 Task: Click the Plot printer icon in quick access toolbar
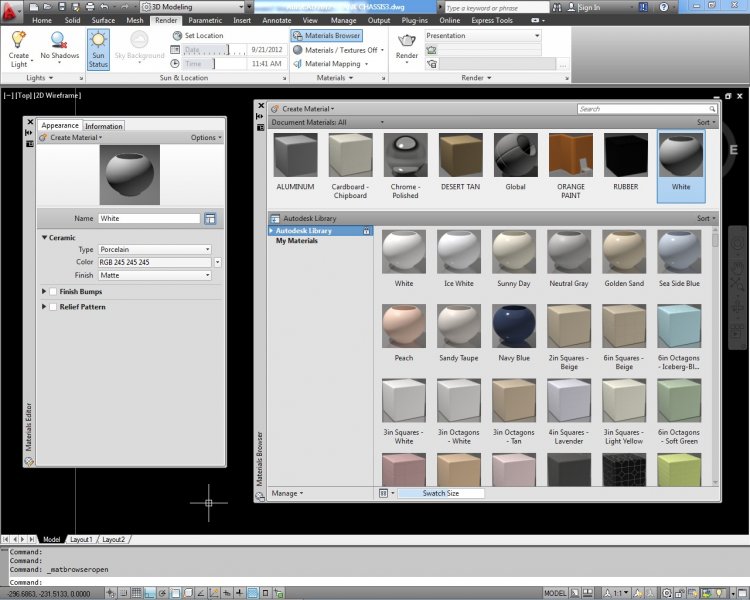90,7
